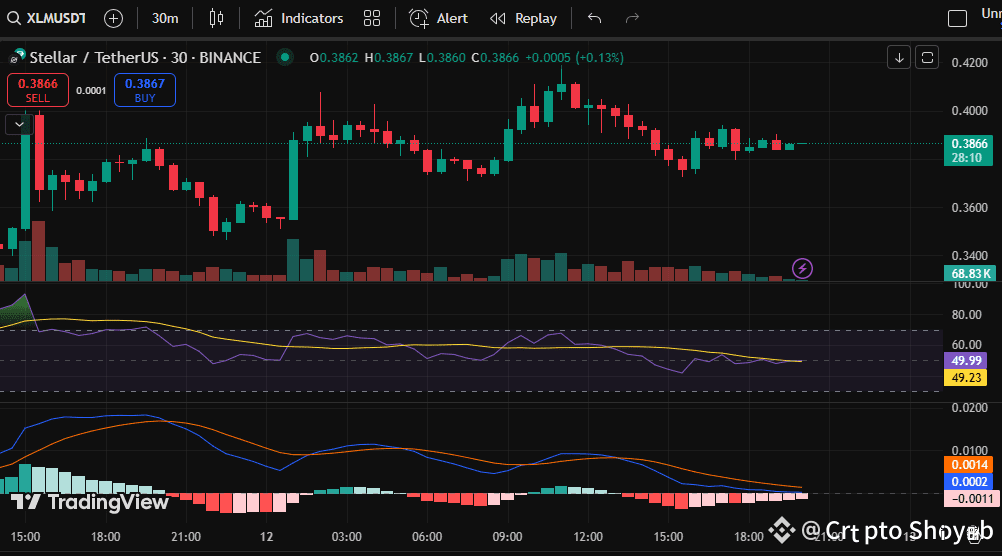Click the RSI value label 49.99

click(x=966, y=360)
